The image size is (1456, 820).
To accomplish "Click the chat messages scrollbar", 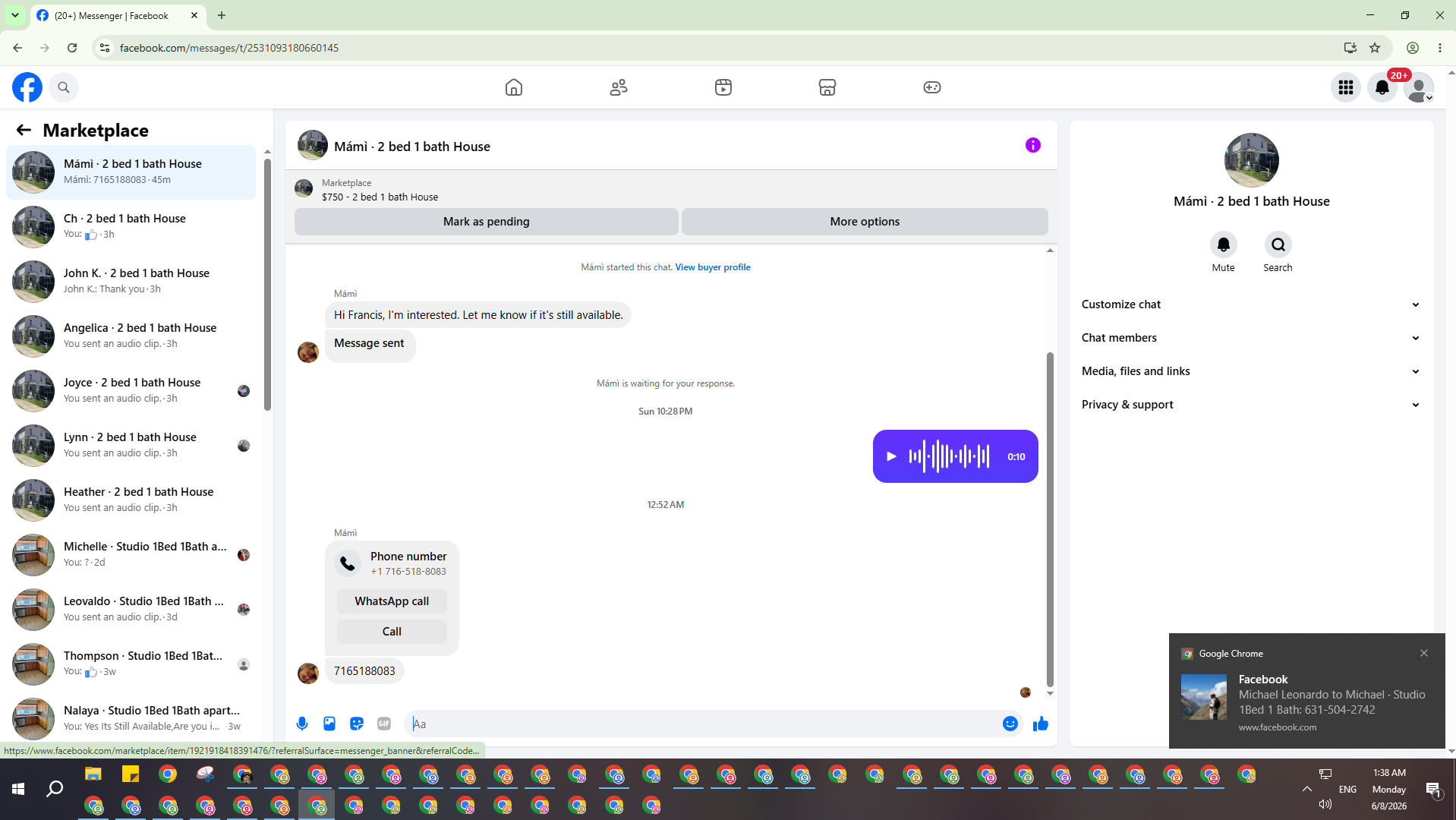I will tap(1050, 519).
